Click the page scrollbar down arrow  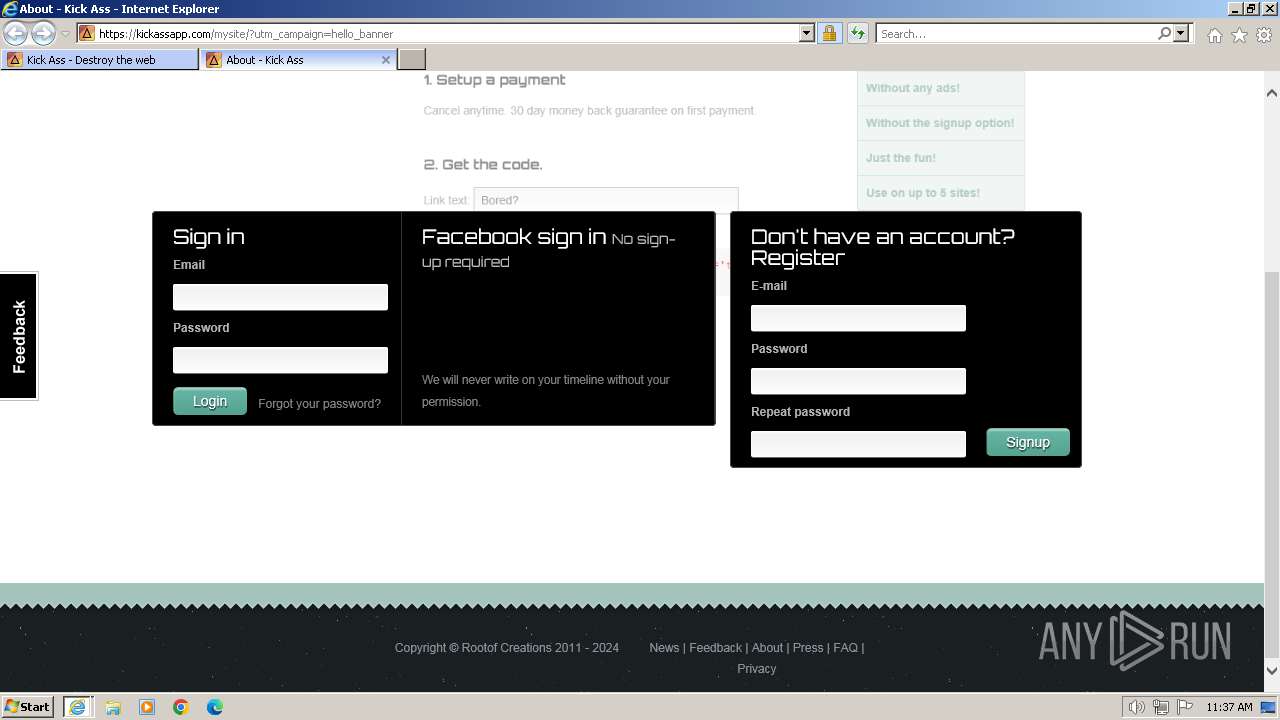pos(1272,671)
